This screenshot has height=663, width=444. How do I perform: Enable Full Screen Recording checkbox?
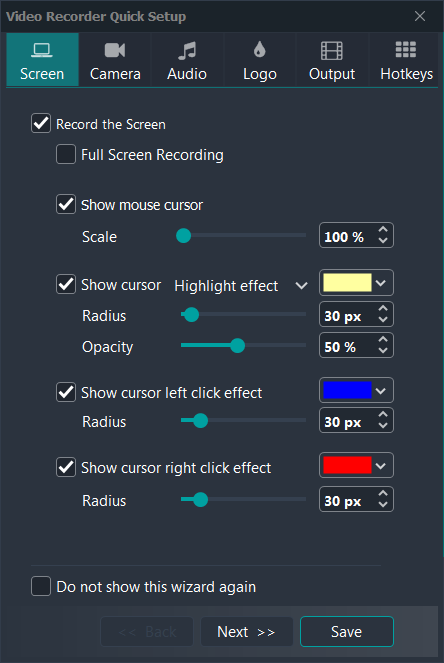tap(66, 154)
